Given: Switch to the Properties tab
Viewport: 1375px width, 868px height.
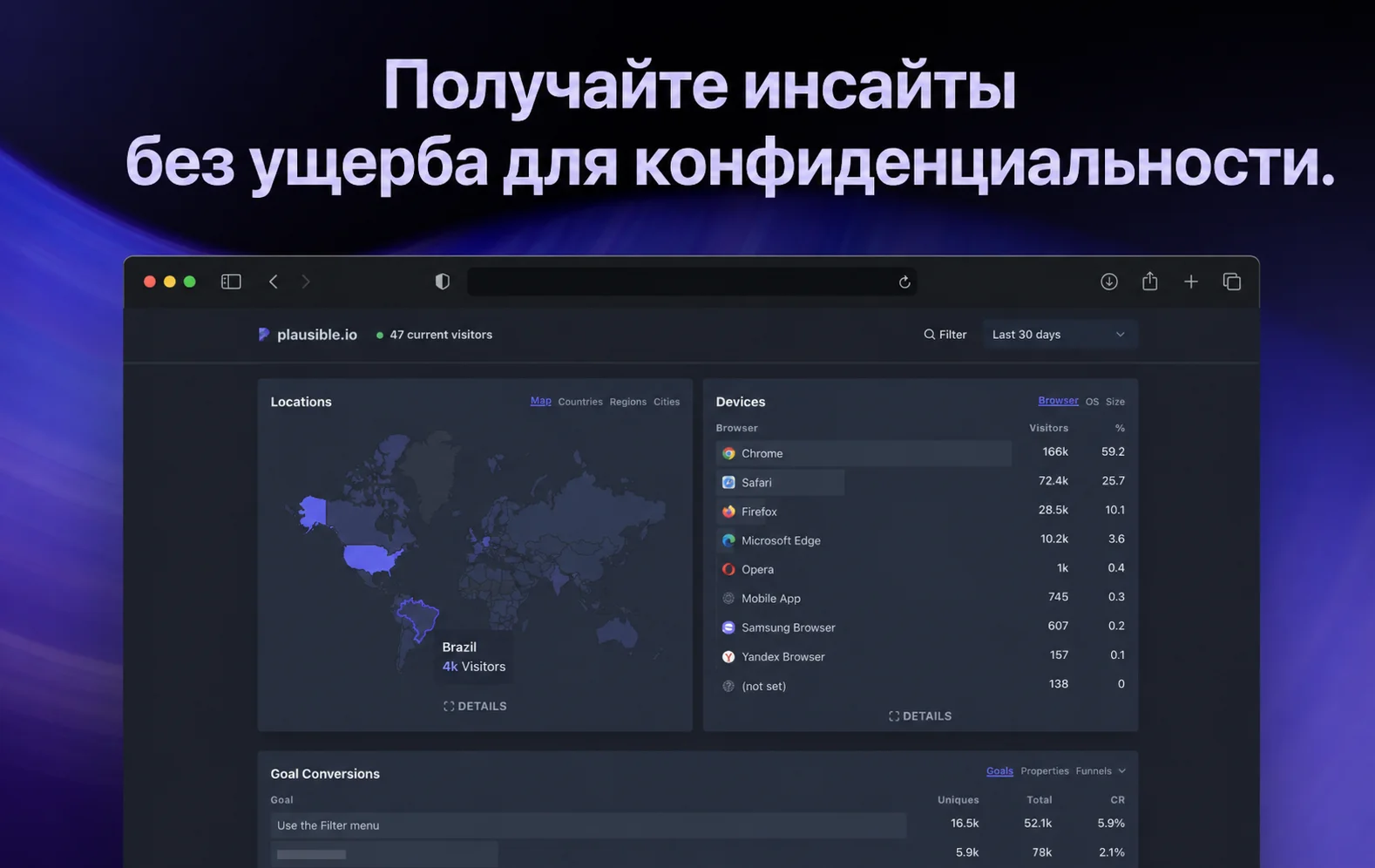Looking at the screenshot, I should pyautogui.click(x=1045, y=770).
